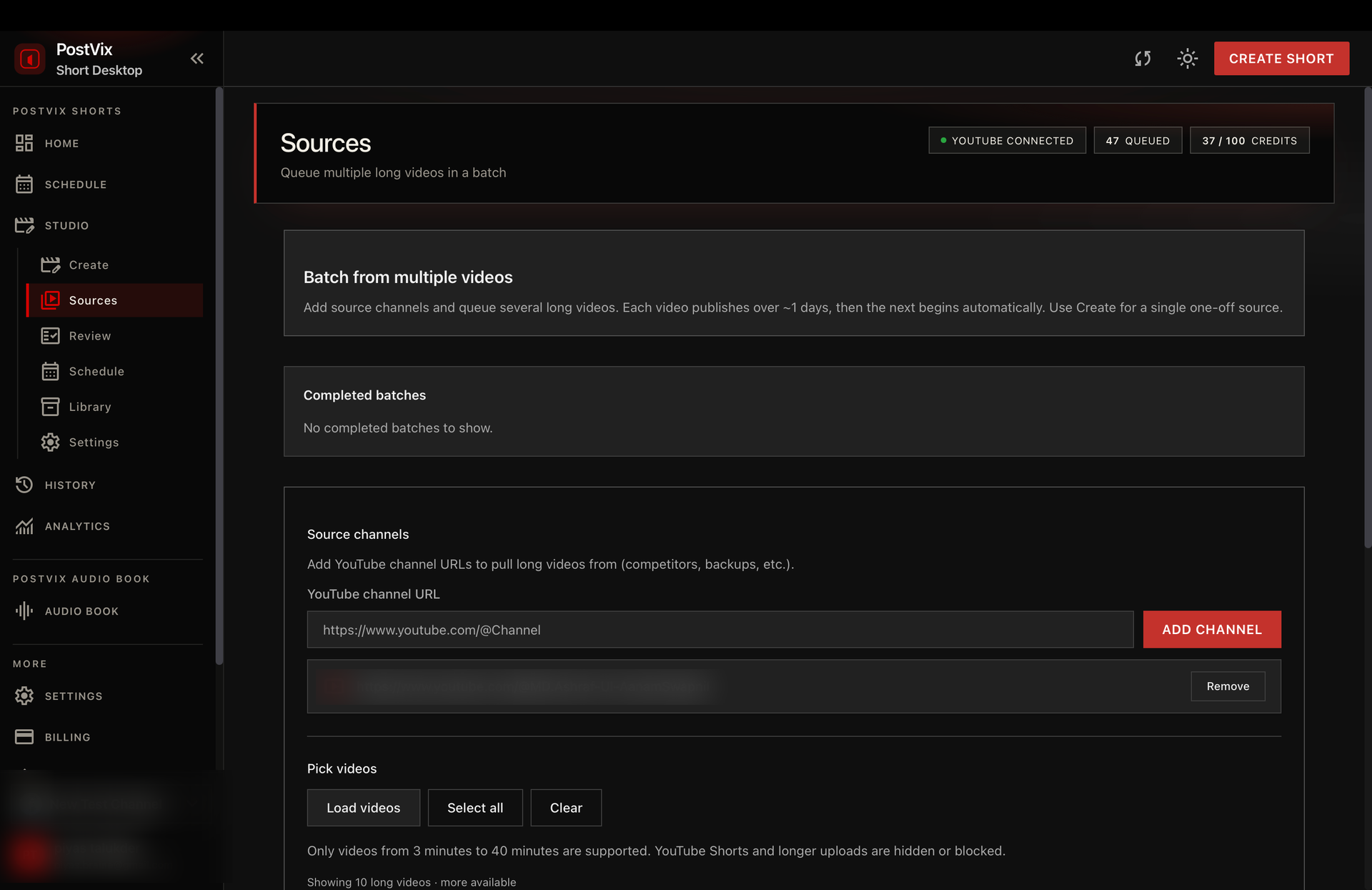Open the studio Schedule sub-item
Screen dimensions: 1372x890
click(x=96, y=372)
